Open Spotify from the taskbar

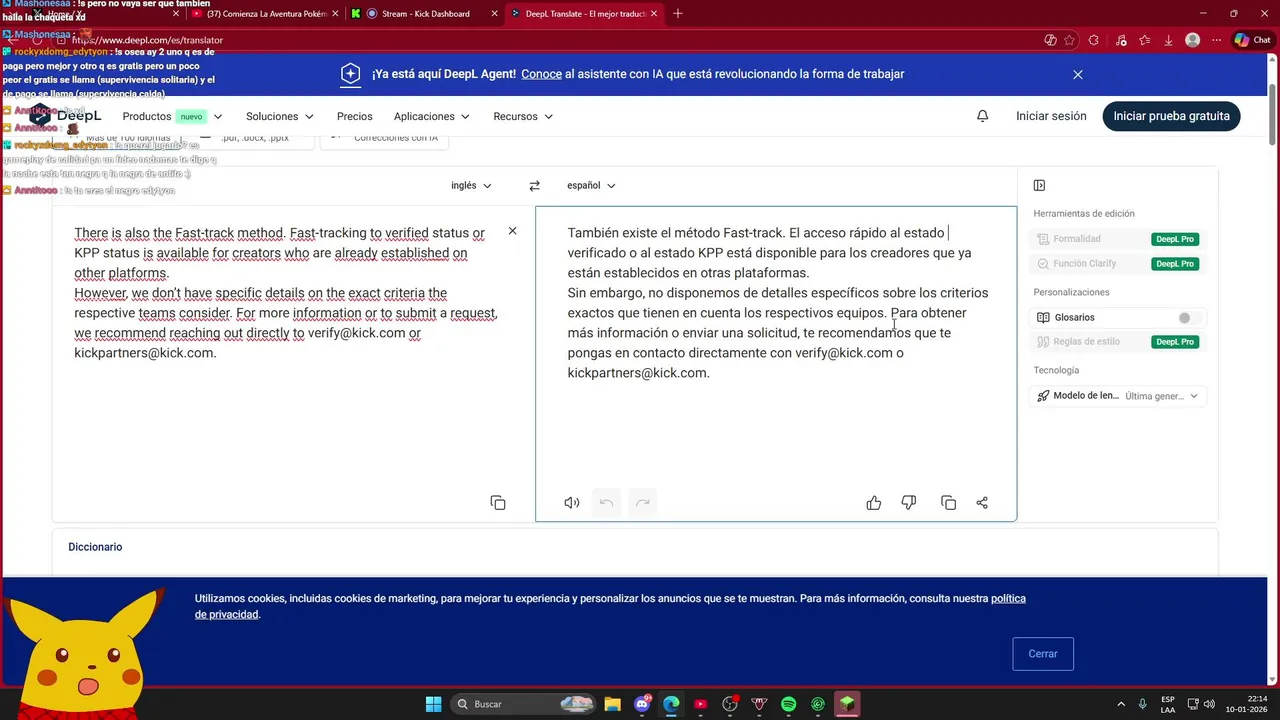[x=788, y=704]
